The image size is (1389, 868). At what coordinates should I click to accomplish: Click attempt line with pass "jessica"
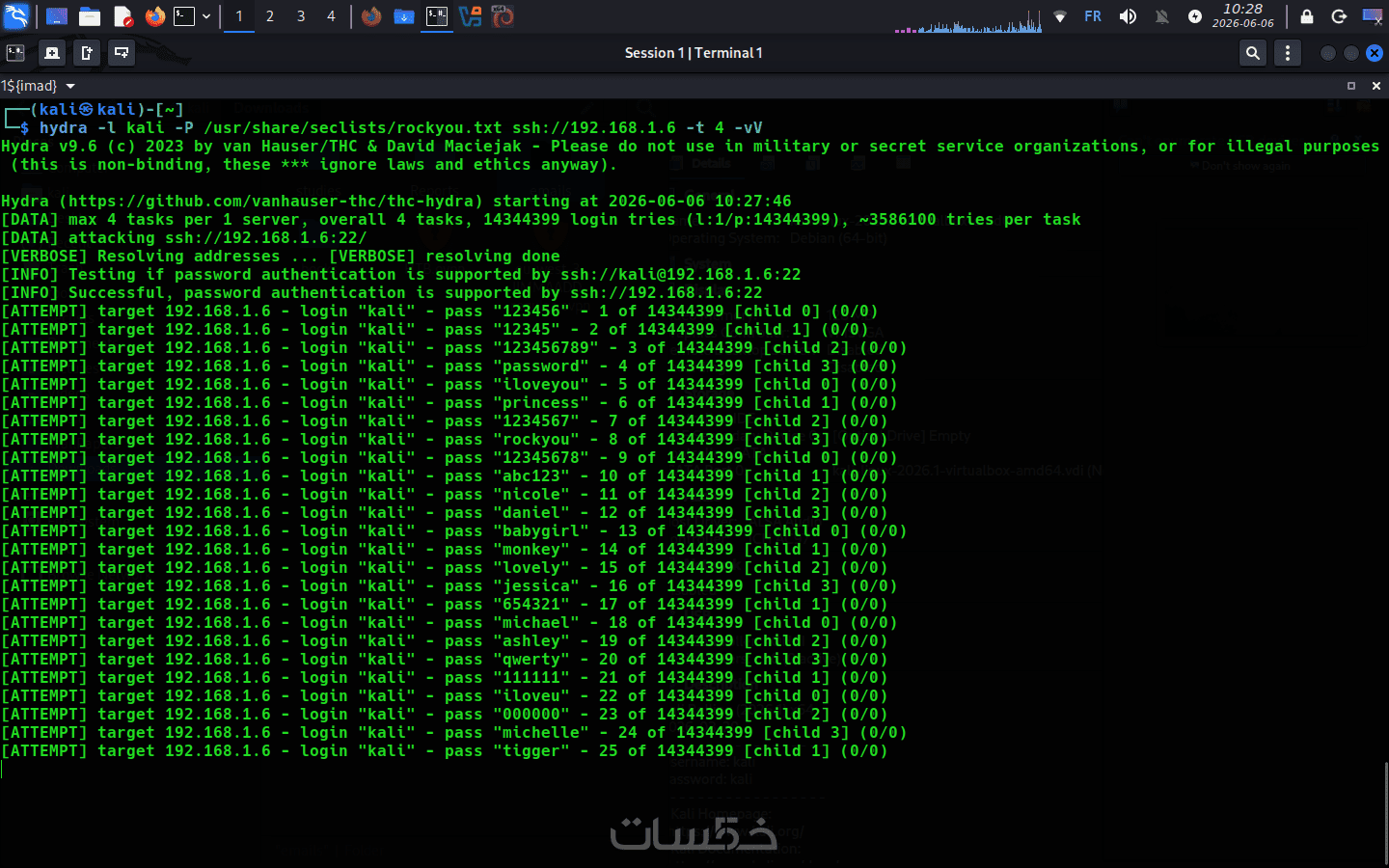tap(449, 586)
